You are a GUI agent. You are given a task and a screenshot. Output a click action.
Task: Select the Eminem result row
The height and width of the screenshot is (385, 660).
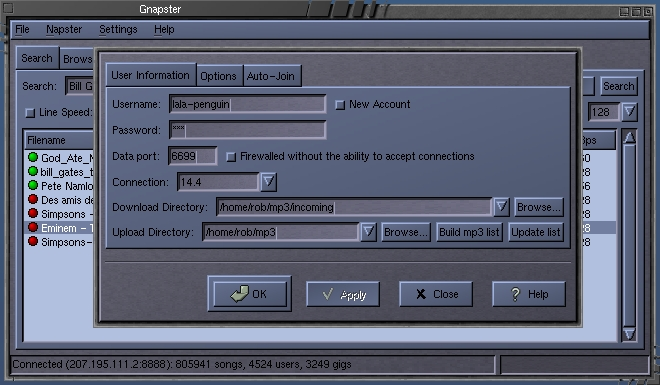pyautogui.click(x=59, y=228)
